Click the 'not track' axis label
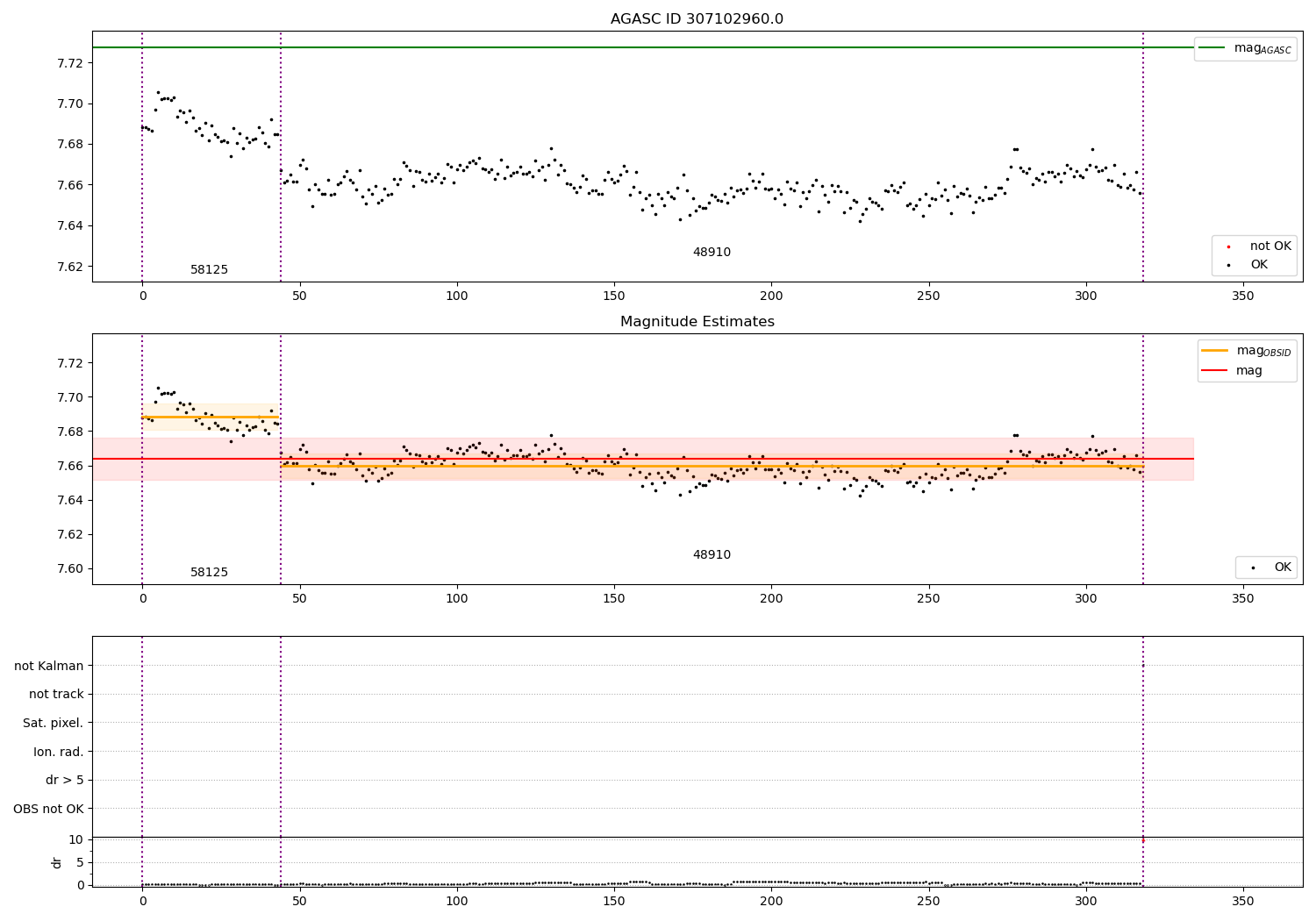This screenshot has width=1316, height=921. pos(56,695)
